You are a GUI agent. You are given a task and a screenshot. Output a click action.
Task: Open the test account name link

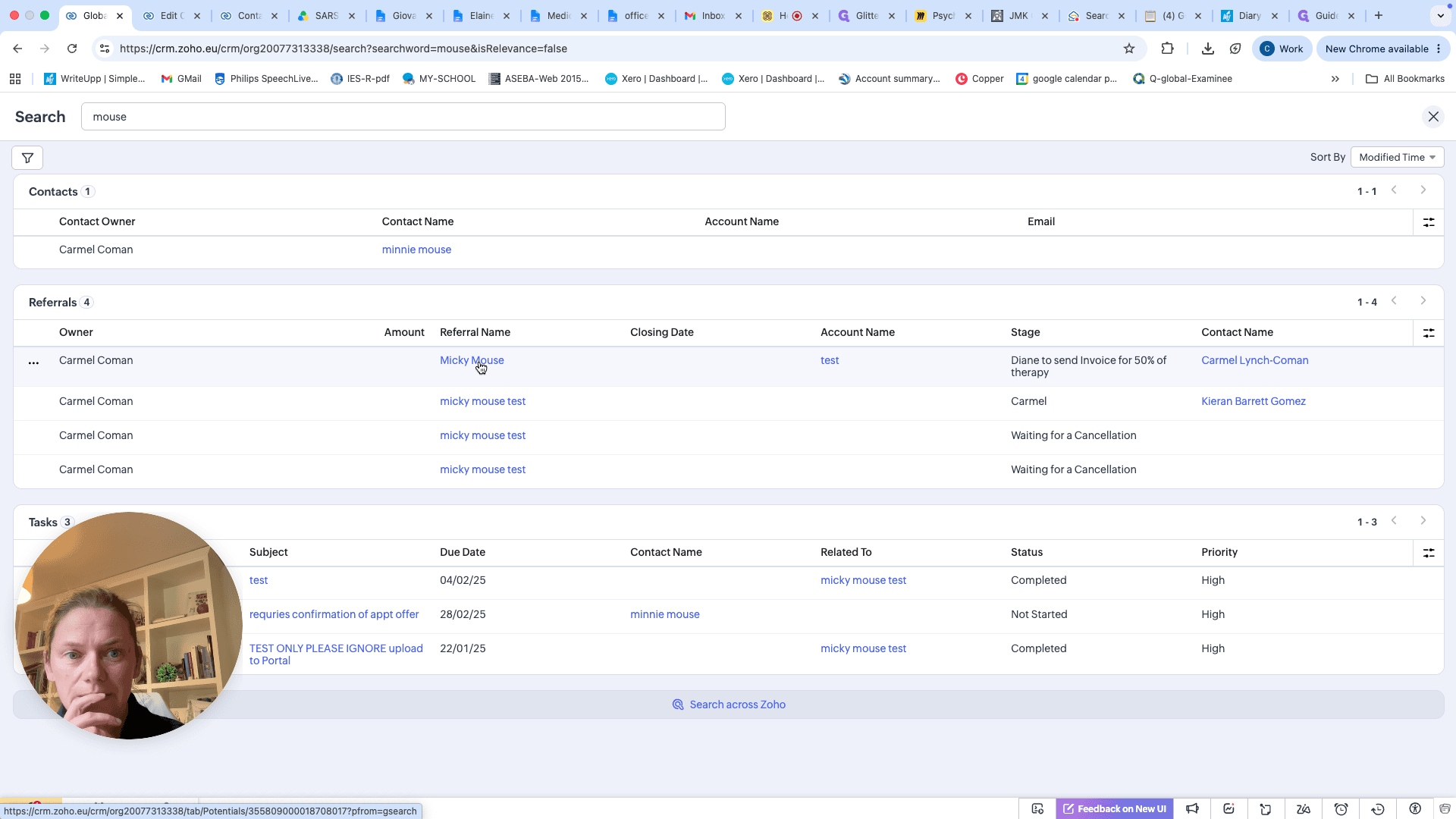830,360
